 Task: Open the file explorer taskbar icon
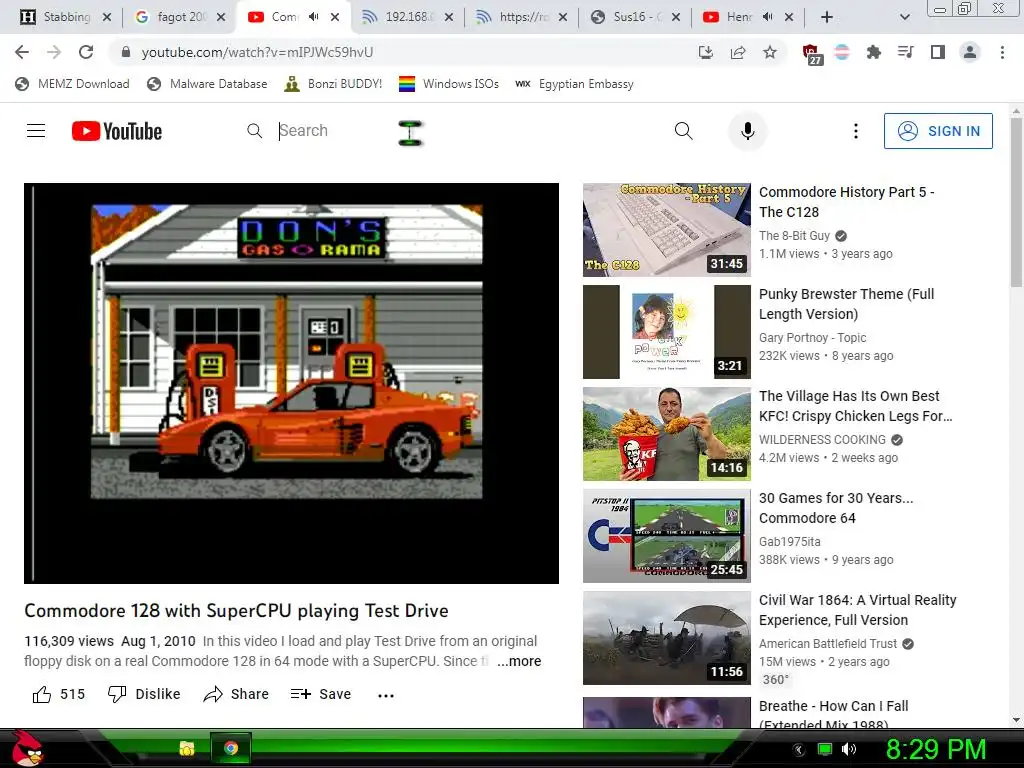(187, 748)
